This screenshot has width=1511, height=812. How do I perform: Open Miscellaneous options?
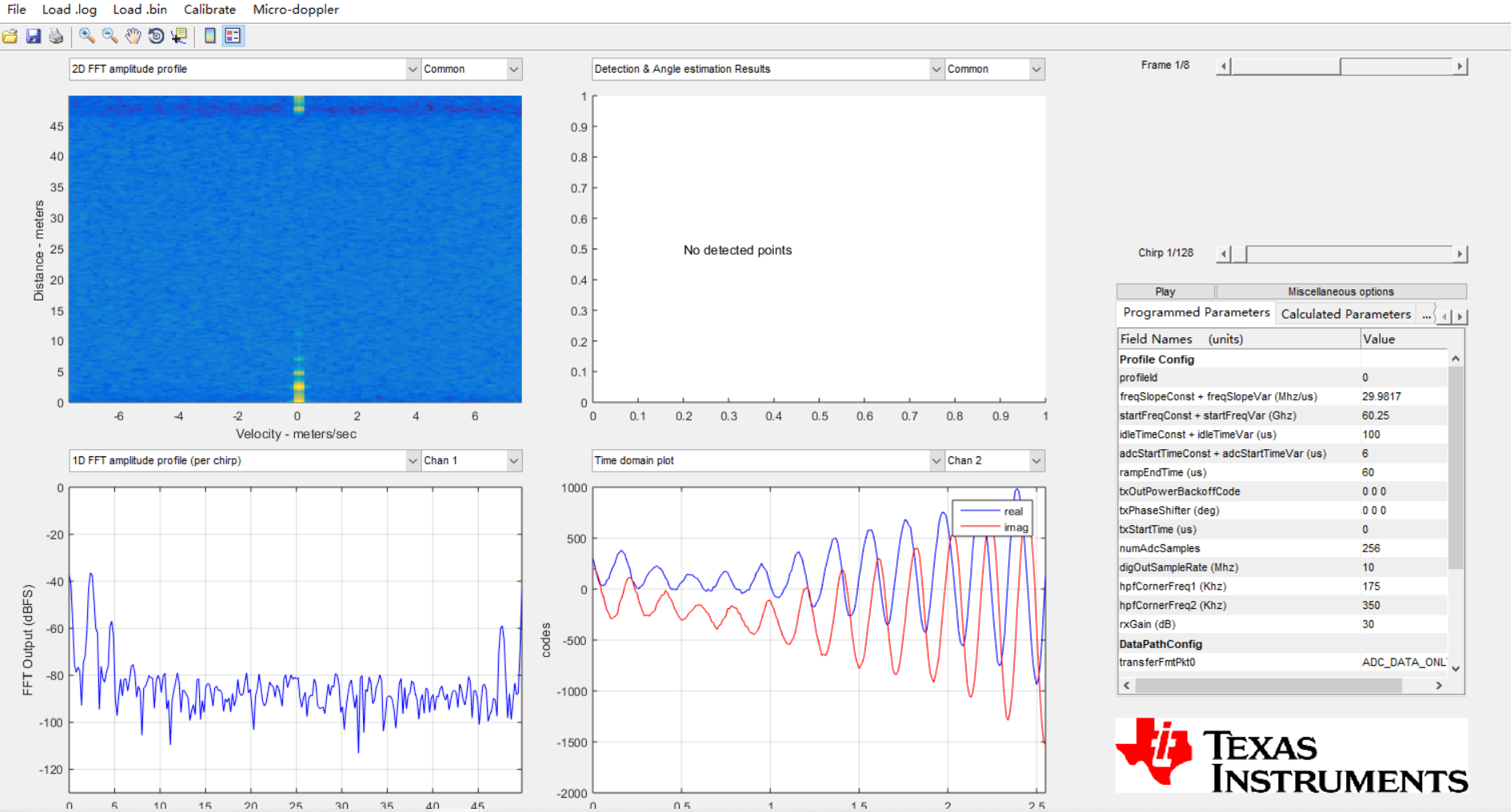(x=1341, y=292)
